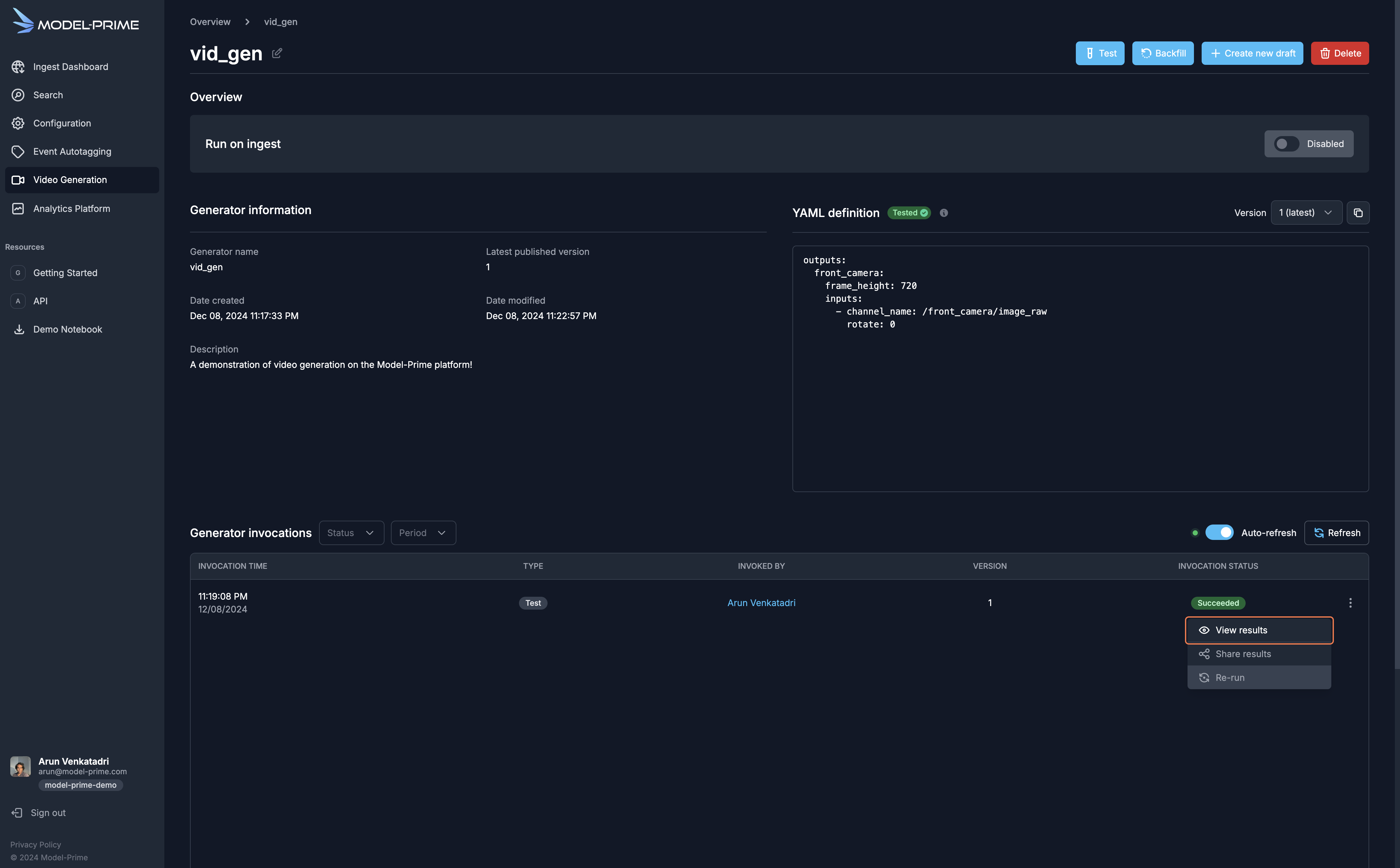
Task: Open the Status filter dropdown
Action: pyautogui.click(x=351, y=533)
